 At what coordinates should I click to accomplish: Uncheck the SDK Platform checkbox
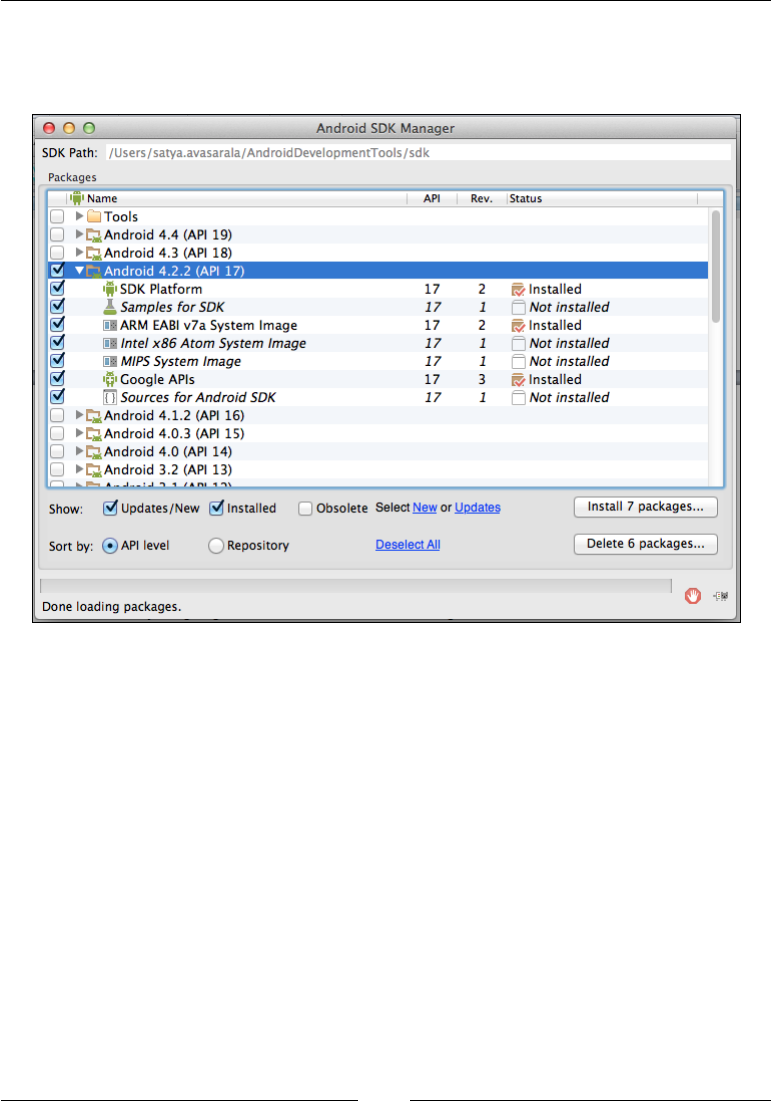pyautogui.click(x=57, y=289)
